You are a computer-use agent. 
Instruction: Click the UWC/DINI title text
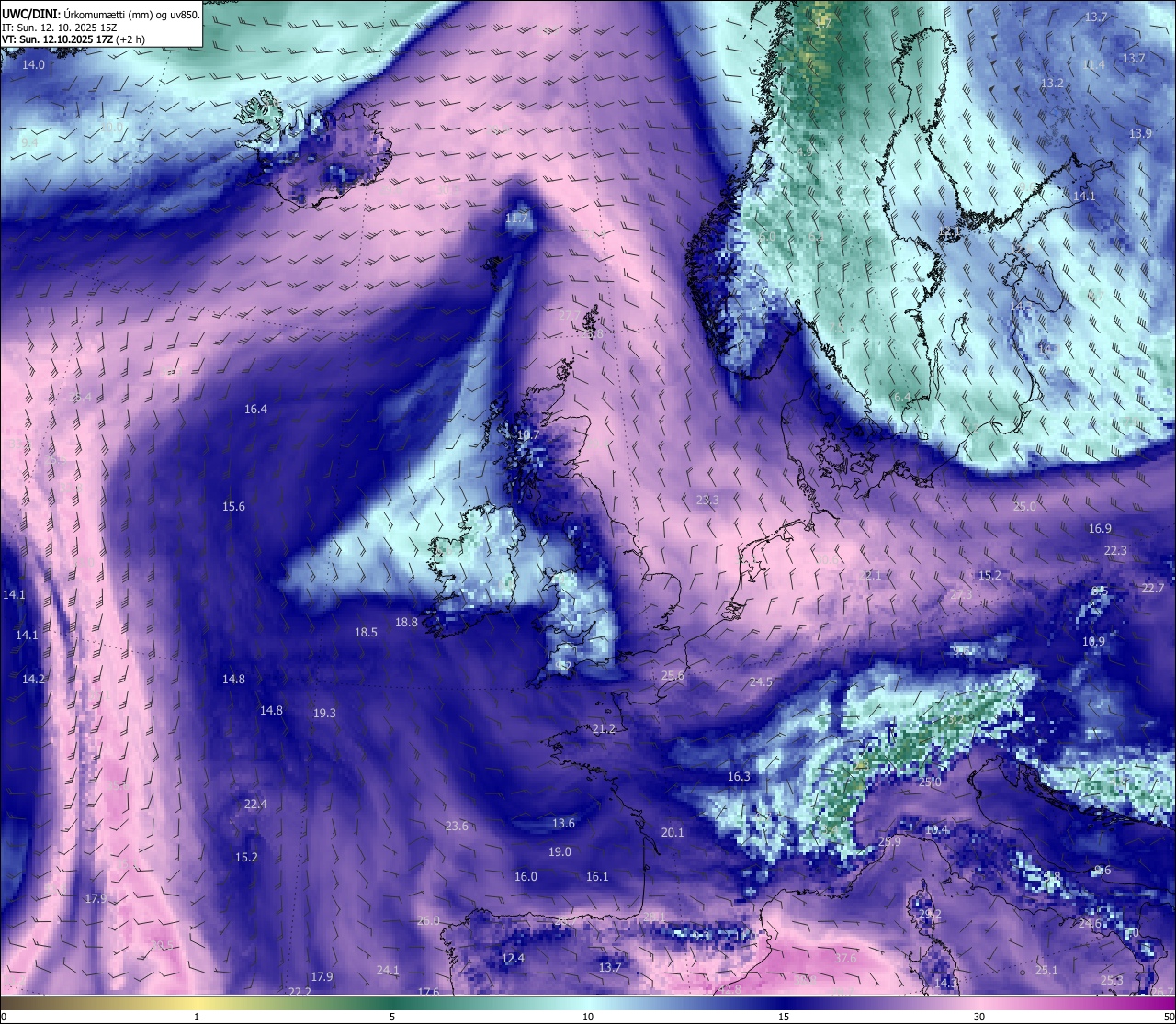coord(30,15)
